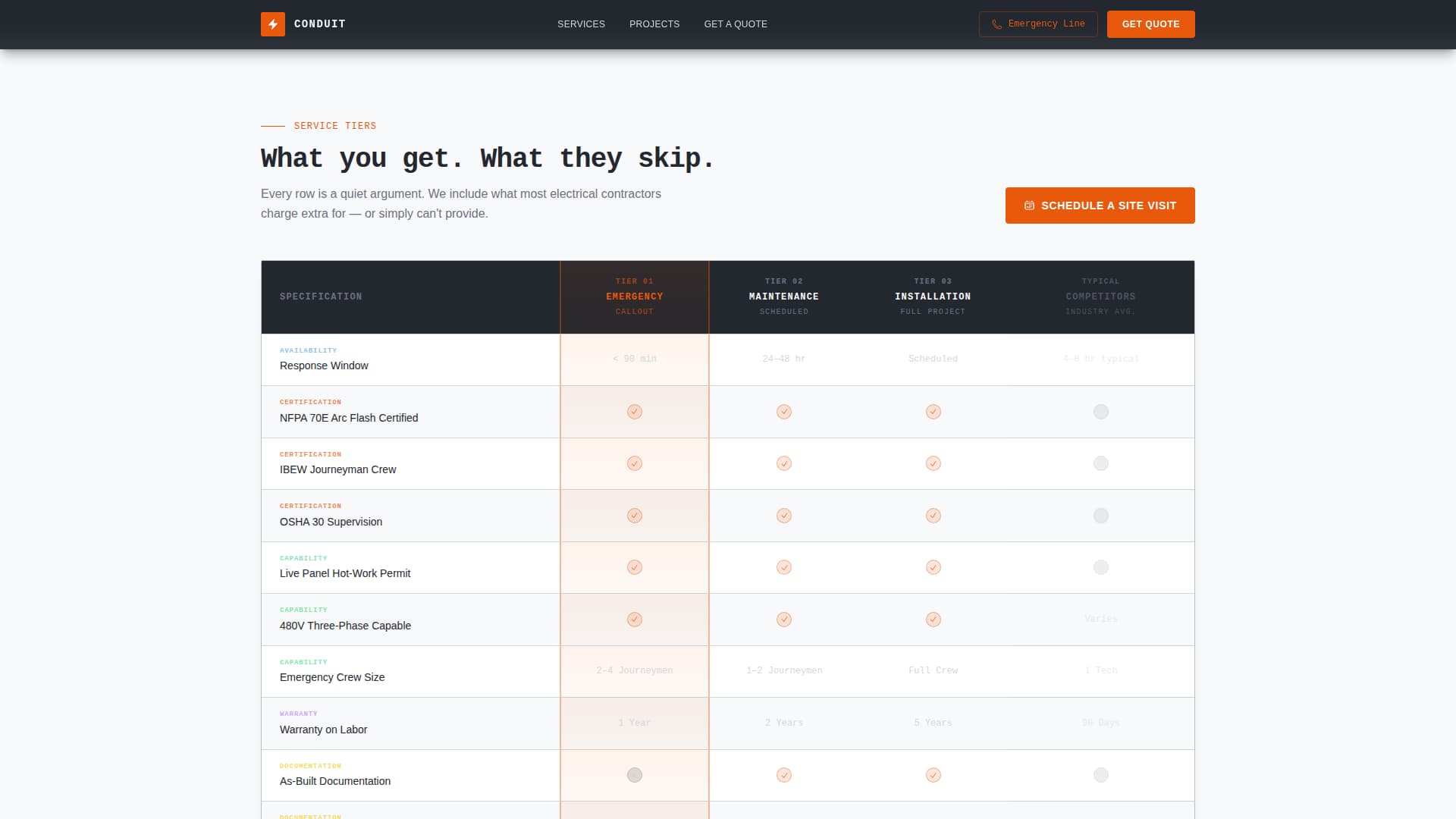
Task: Click the Conduit lightning bolt logo
Action: [273, 24]
